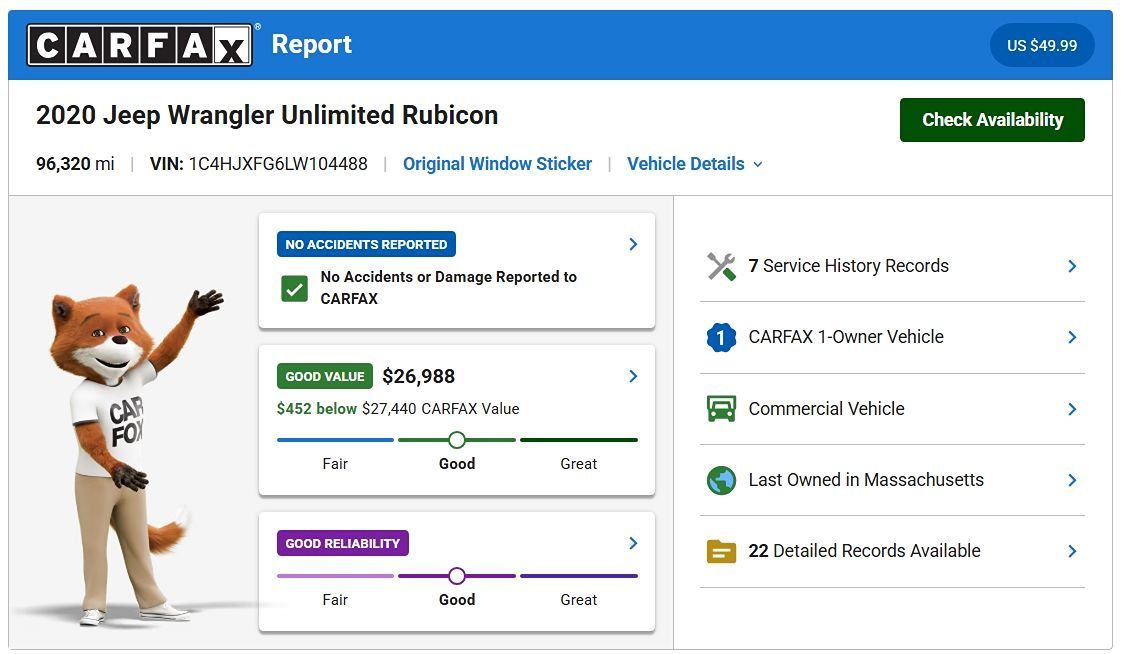Viewport: 1125px width, 654px height.
Task: Click the blue 1-Owner badge icon
Action: click(721, 337)
